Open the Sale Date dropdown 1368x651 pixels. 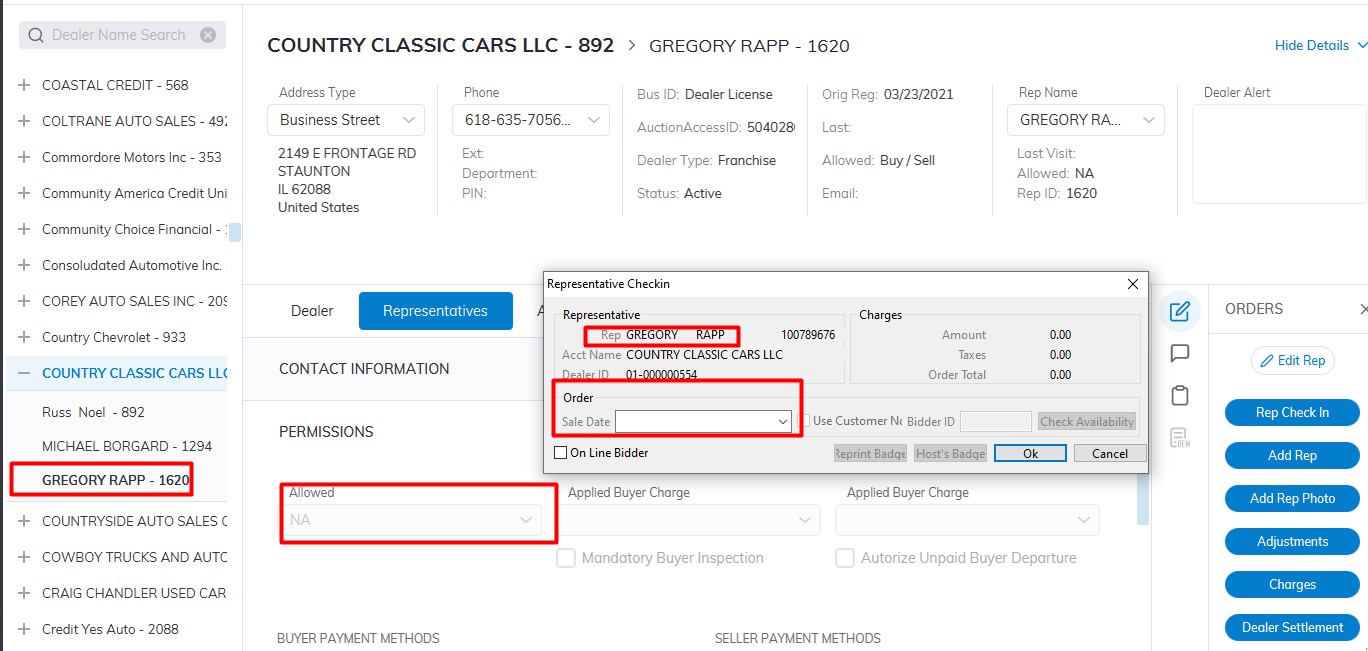[x=783, y=422]
